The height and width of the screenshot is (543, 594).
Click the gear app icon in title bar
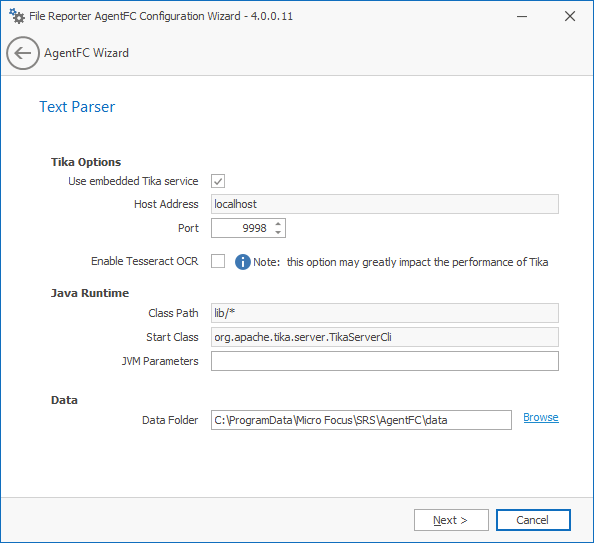click(17, 16)
